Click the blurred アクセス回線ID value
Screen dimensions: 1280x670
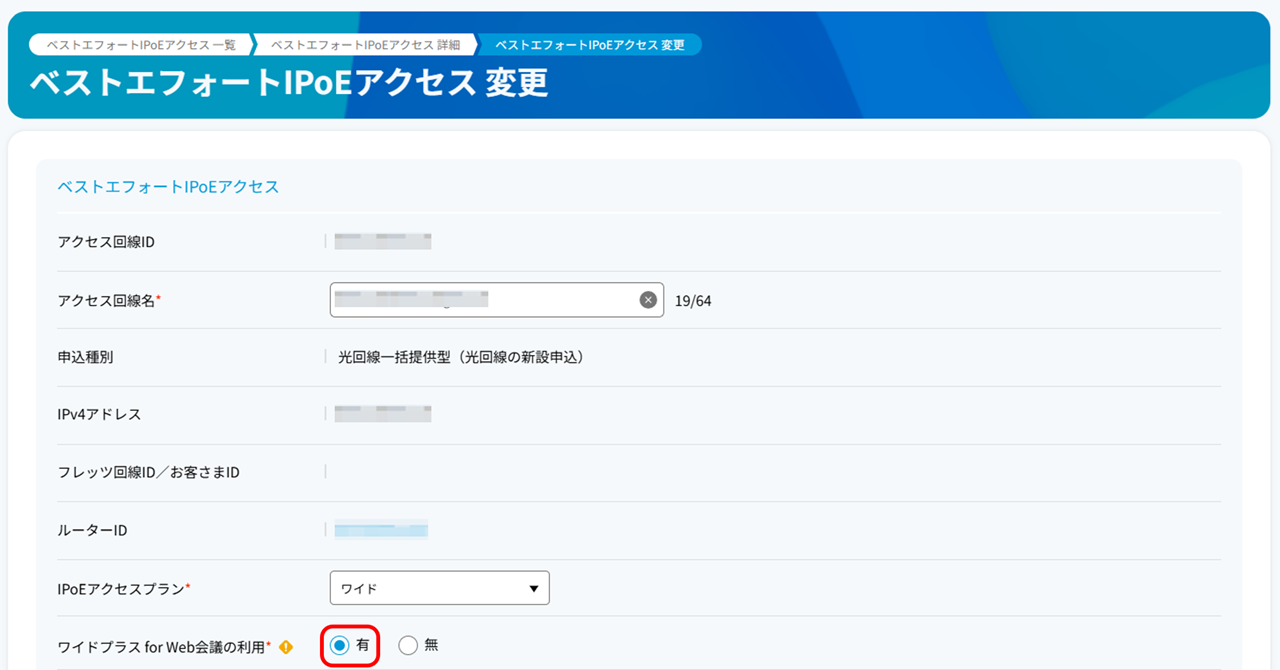point(383,241)
